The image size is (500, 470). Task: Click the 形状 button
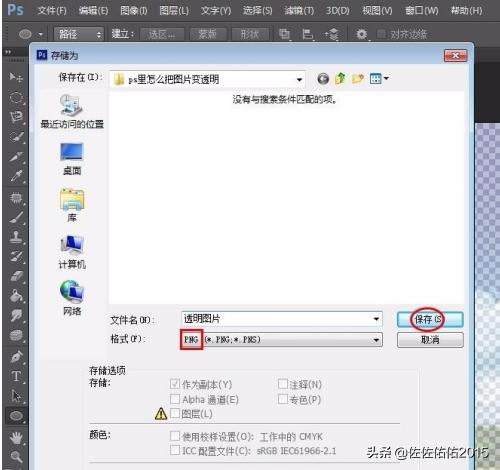pyautogui.click(x=250, y=34)
